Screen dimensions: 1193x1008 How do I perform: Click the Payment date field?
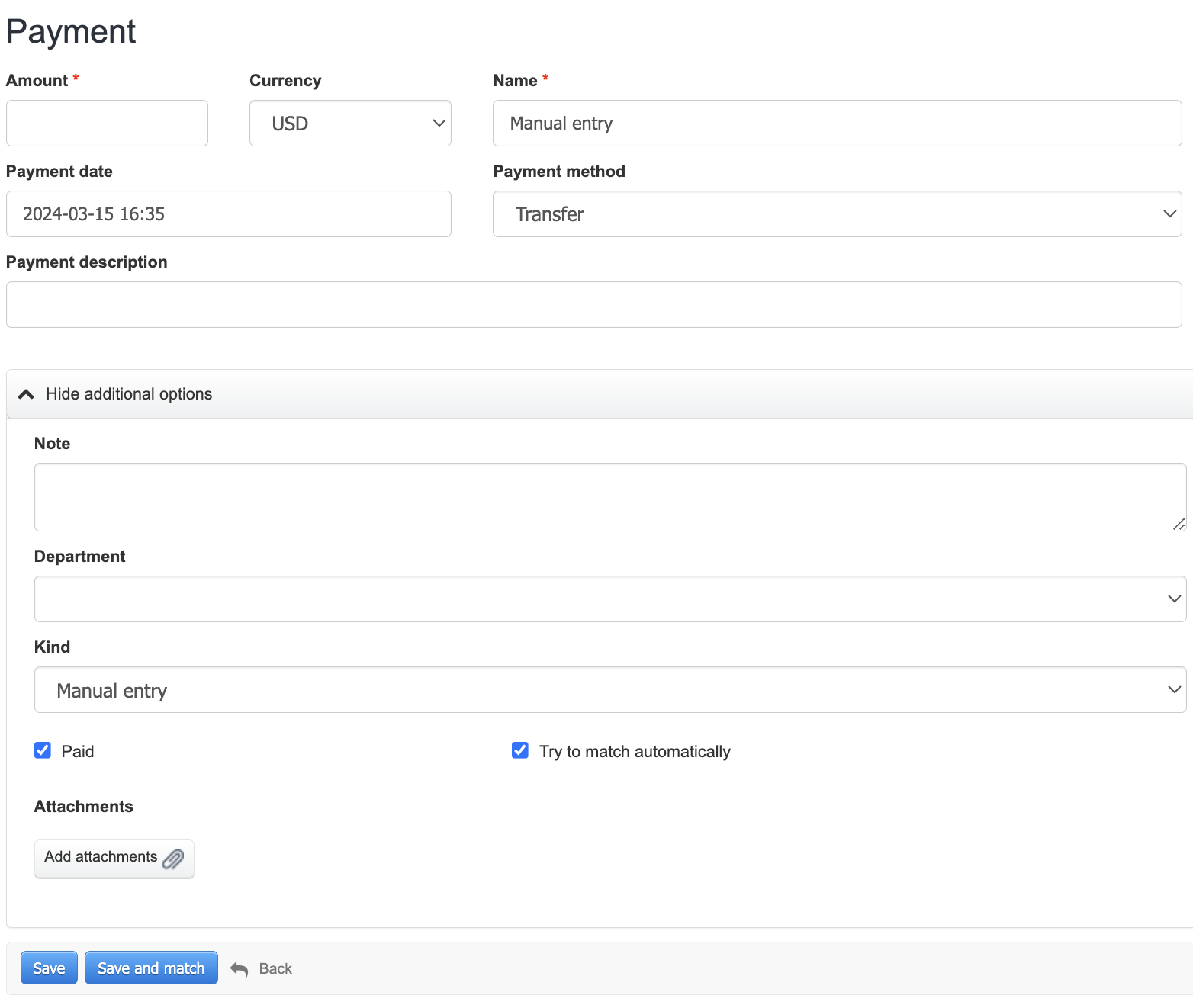[x=228, y=214]
